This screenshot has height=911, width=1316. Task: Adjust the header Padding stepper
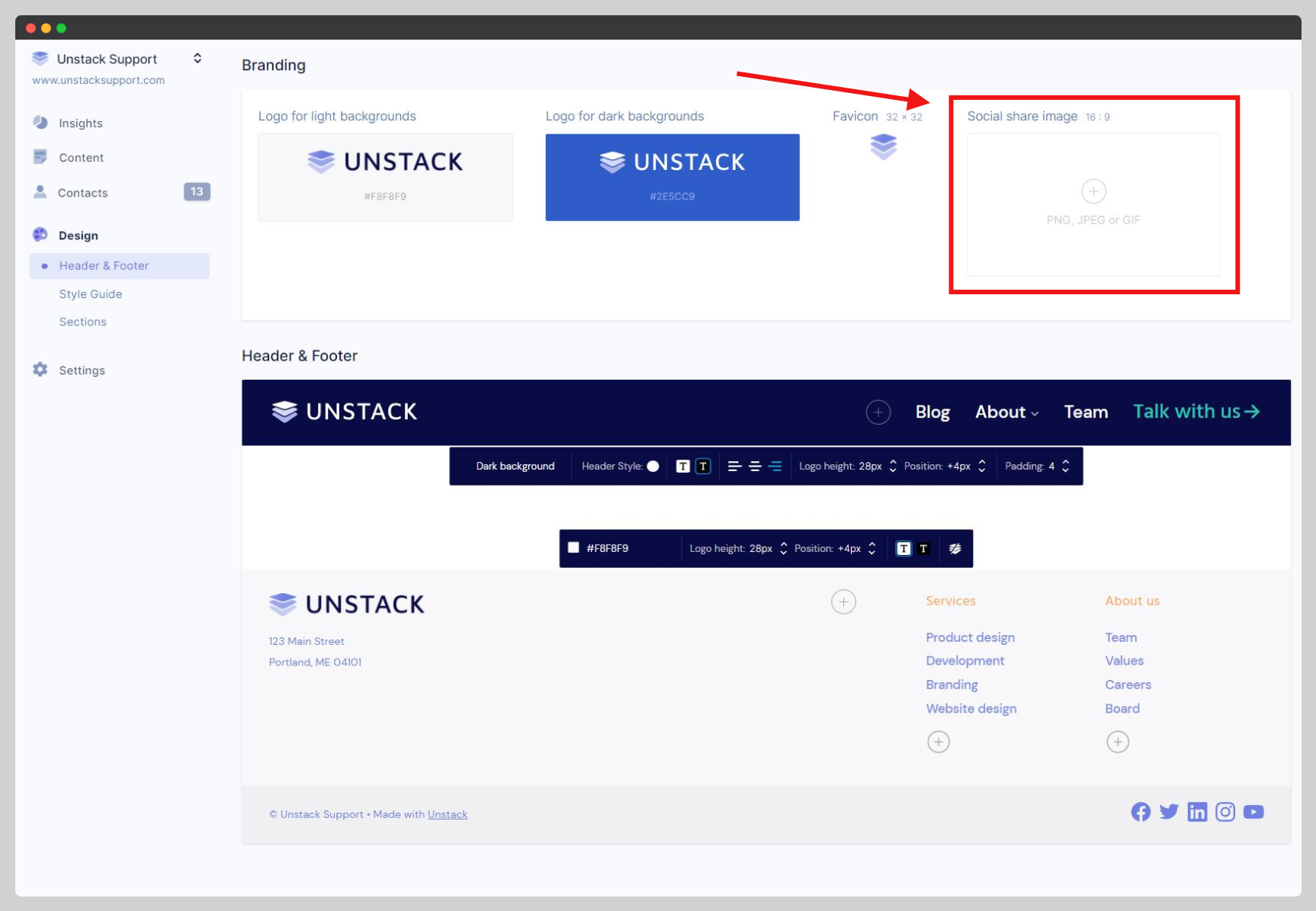click(1066, 467)
